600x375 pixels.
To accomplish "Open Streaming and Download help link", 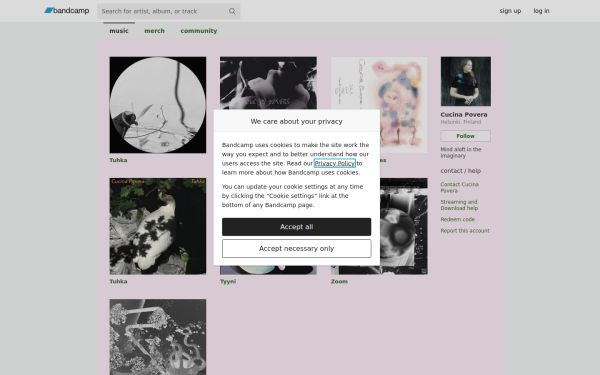I will (459, 205).
